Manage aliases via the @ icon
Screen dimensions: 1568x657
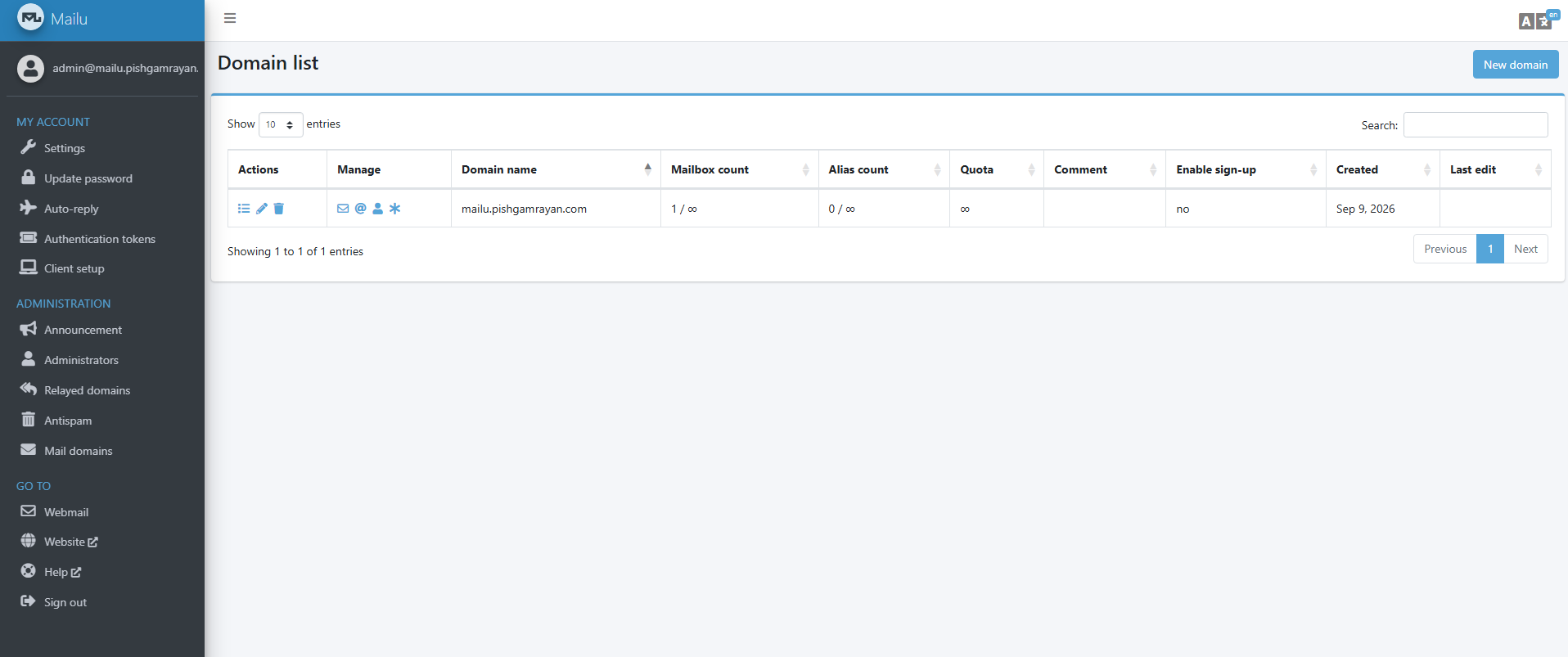click(361, 209)
